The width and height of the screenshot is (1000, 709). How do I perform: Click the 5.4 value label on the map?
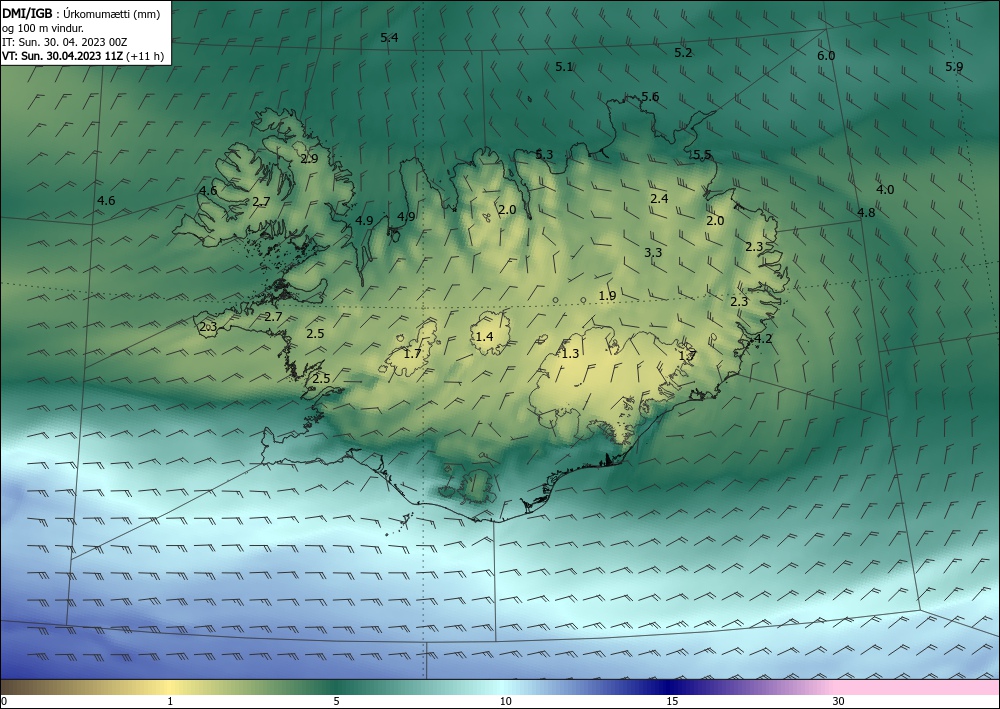[x=389, y=38]
